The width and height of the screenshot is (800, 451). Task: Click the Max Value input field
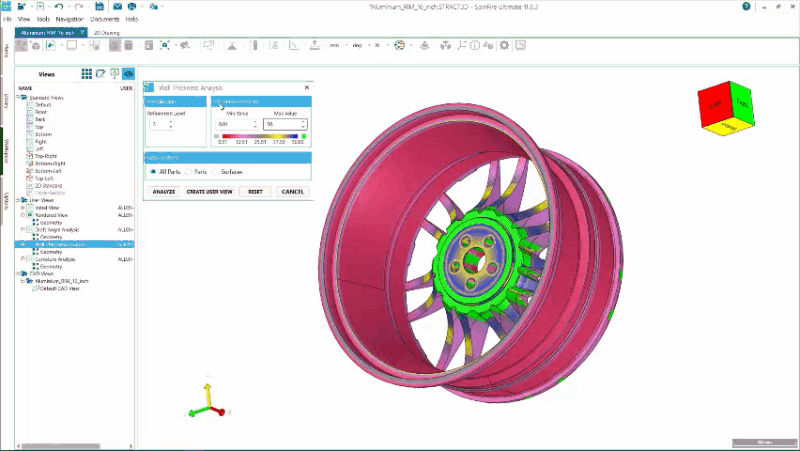click(x=280, y=125)
